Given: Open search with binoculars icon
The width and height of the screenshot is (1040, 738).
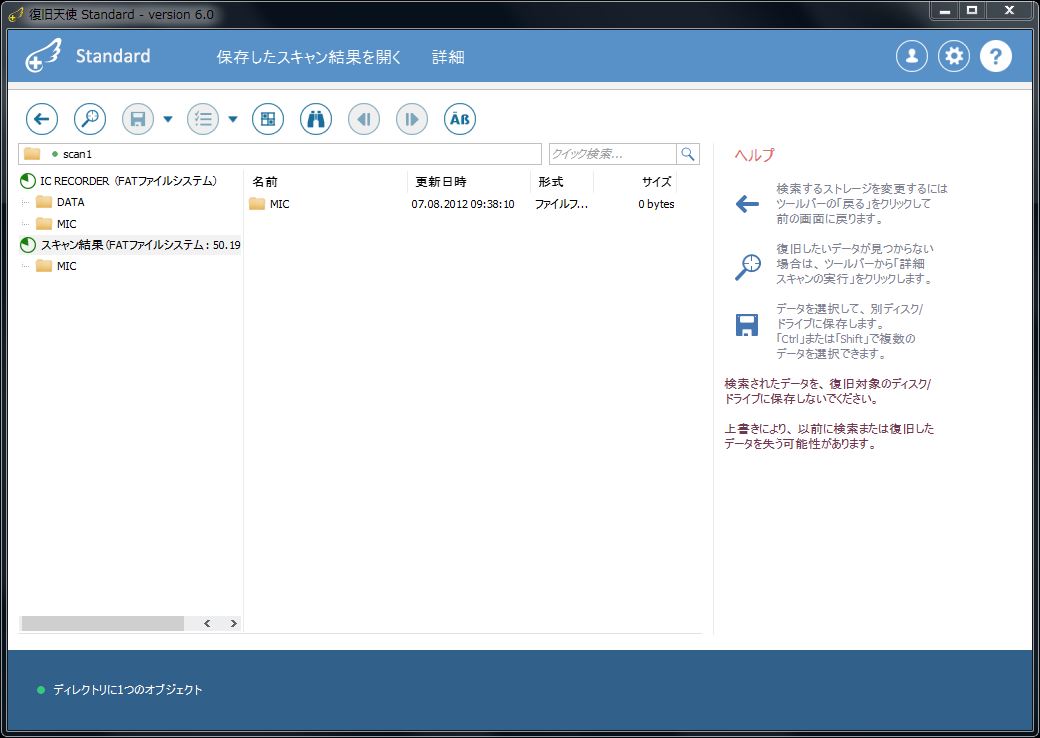Looking at the screenshot, I should 316,119.
